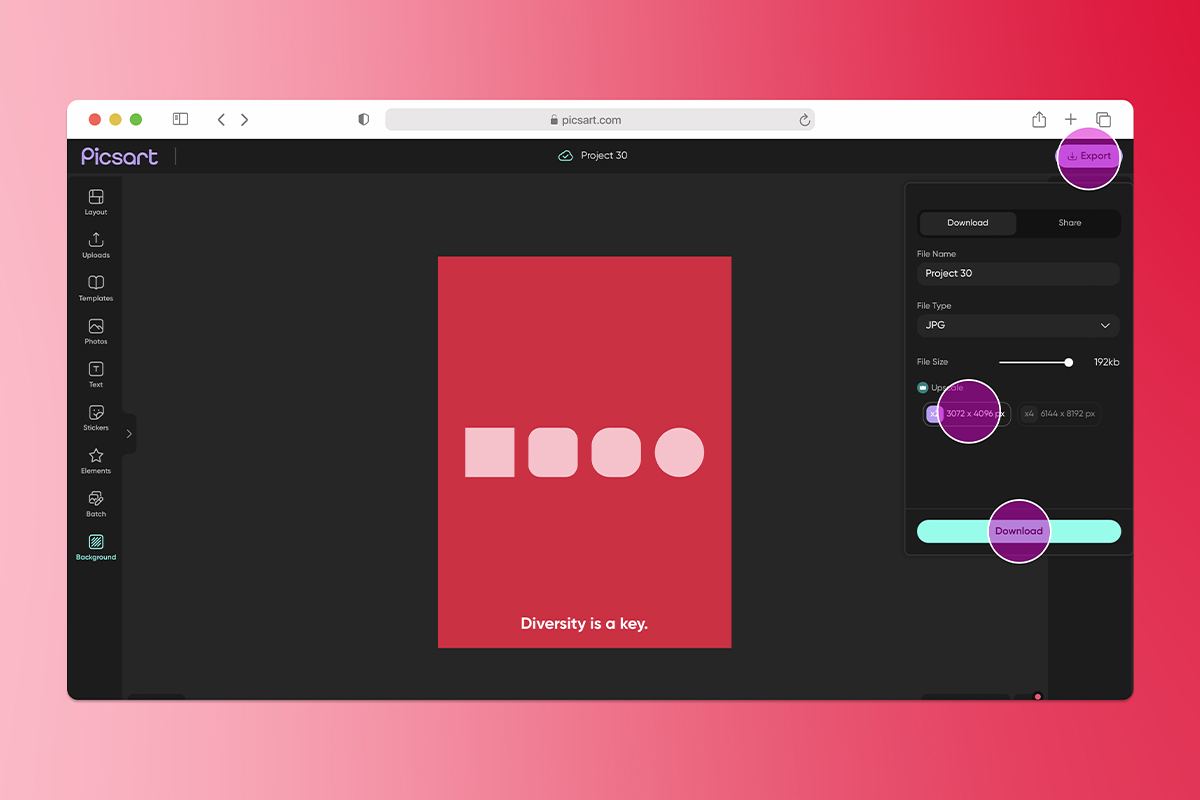Enable the Upscale toggle

922,387
